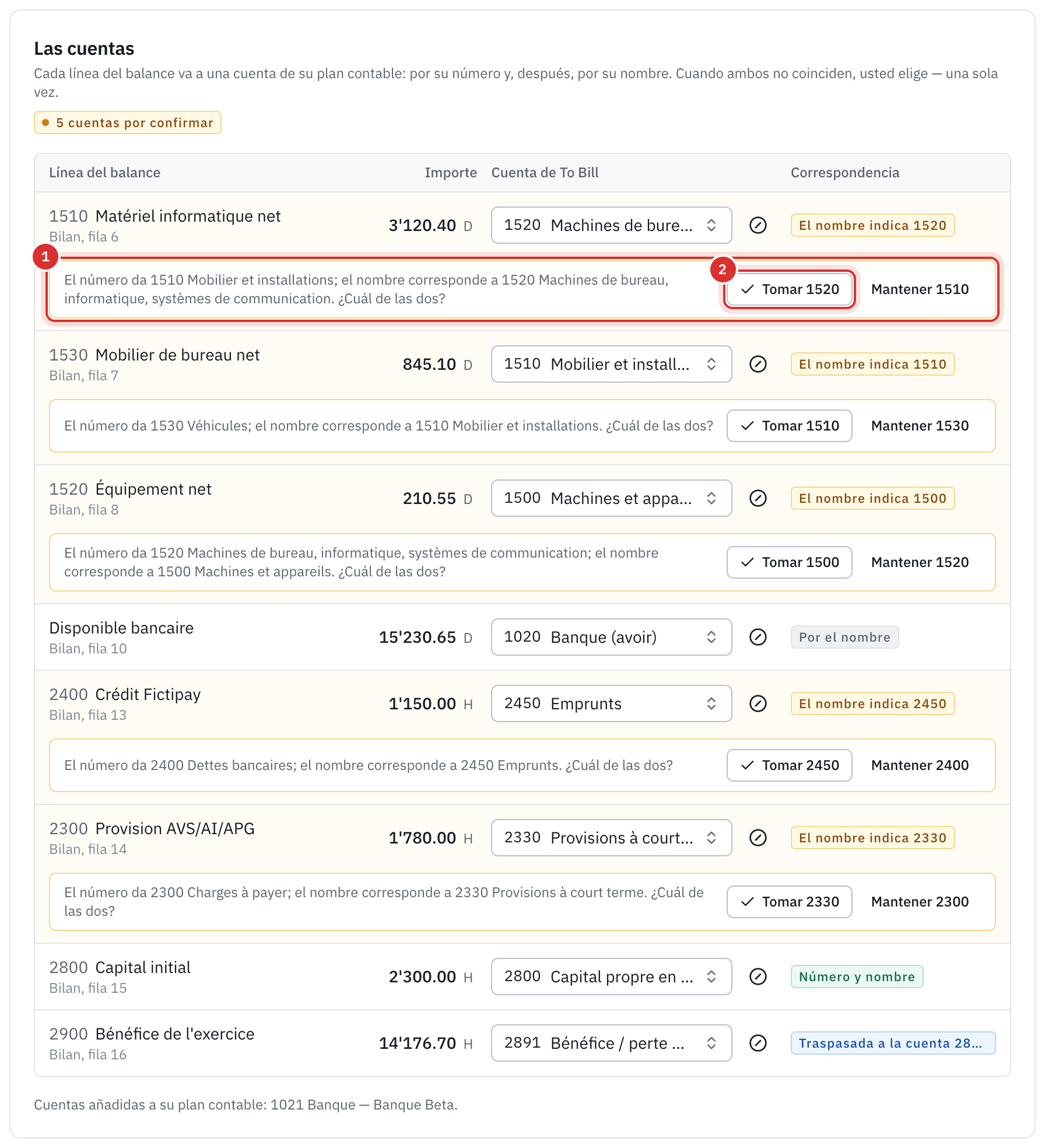Open the 1020 Banque (avoir) account dropdown
The width and height of the screenshot is (1045, 1148).
[x=611, y=637]
